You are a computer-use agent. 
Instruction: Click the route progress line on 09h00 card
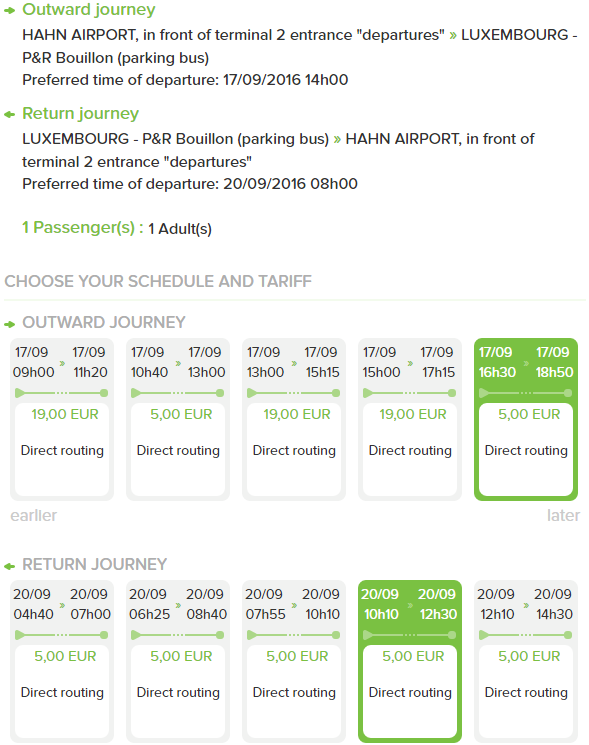(x=62, y=393)
